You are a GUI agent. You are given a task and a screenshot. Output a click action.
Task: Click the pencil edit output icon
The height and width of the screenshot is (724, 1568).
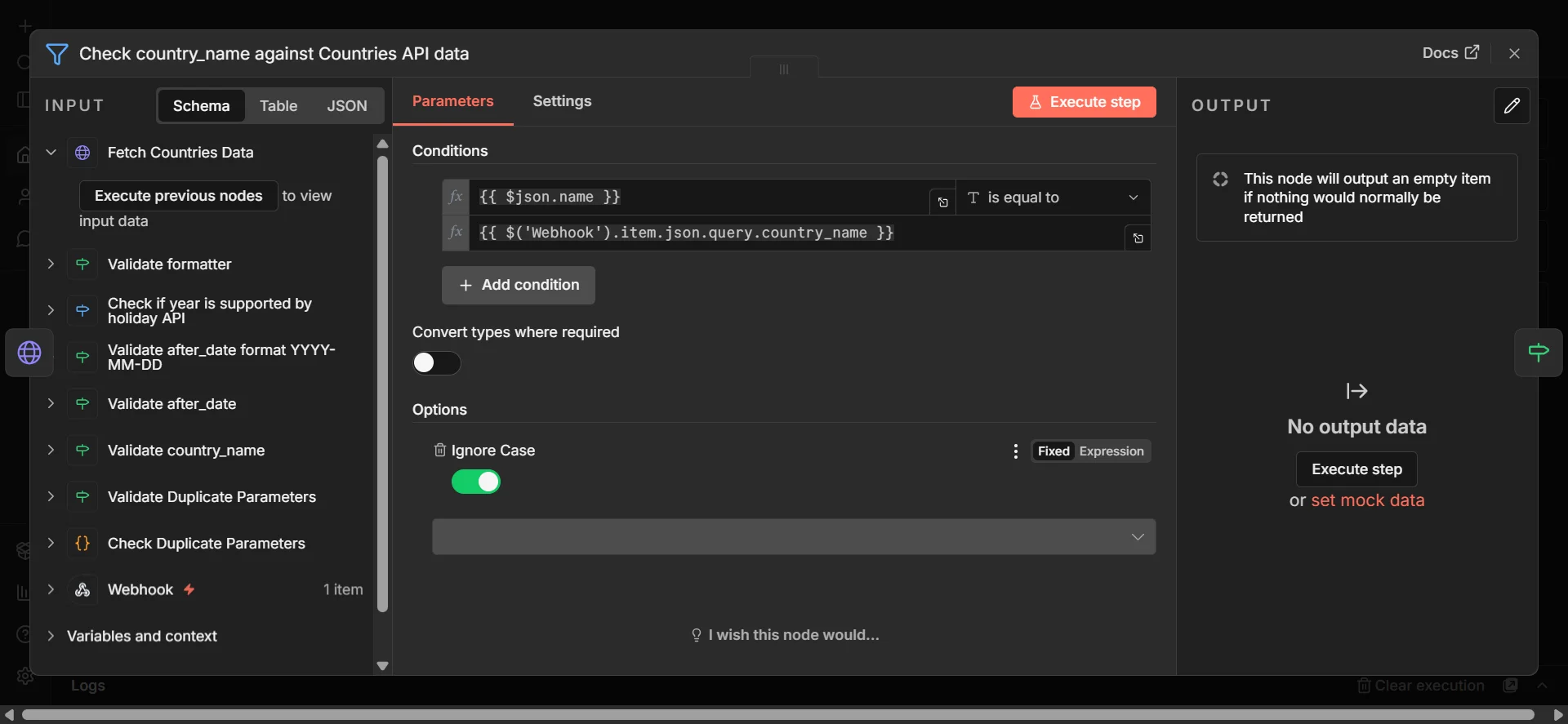1512,105
